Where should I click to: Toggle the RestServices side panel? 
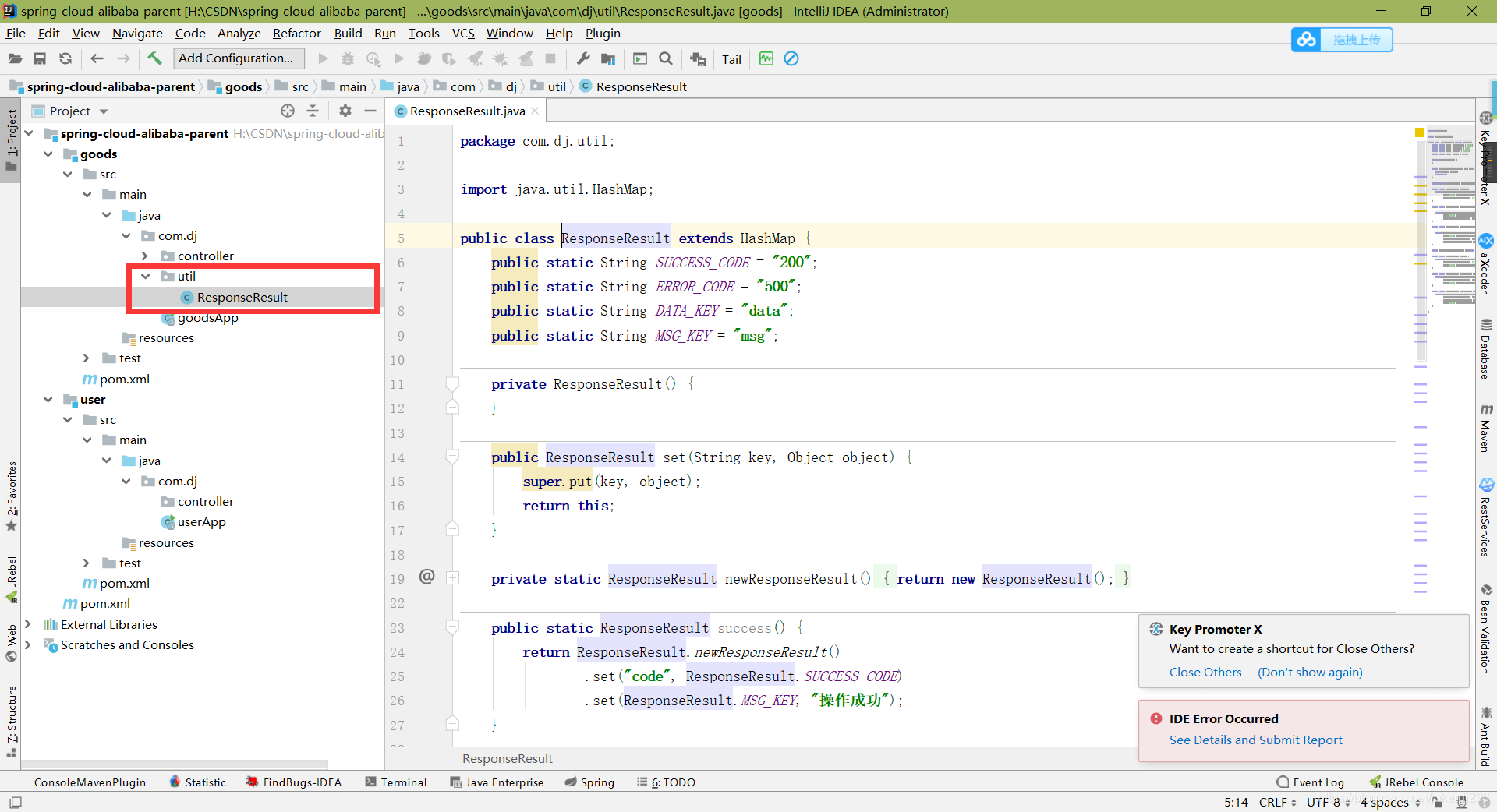point(1486,517)
